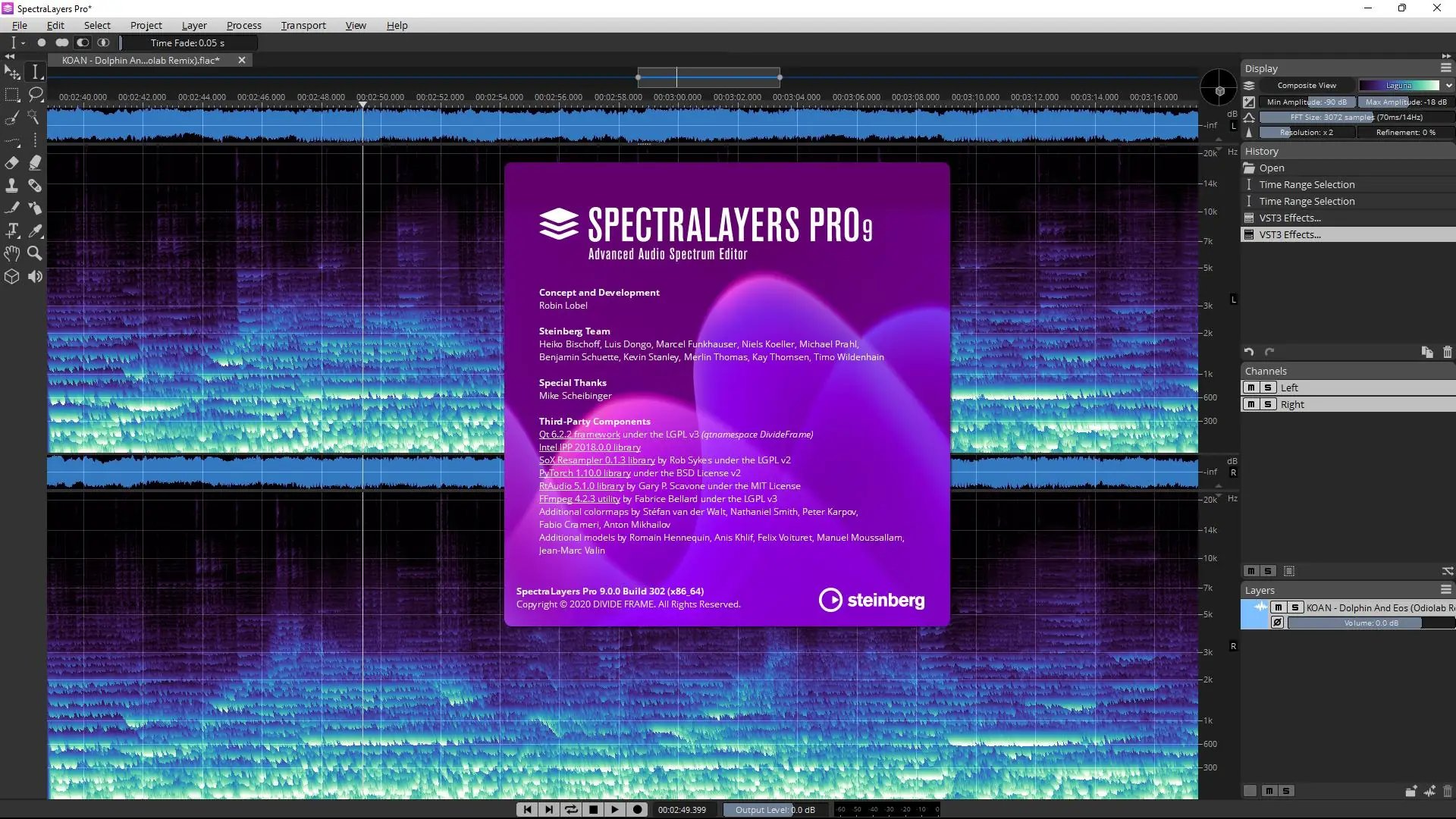Mute the Left channel
The height and width of the screenshot is (819, 1456).
click(1250, 388)
